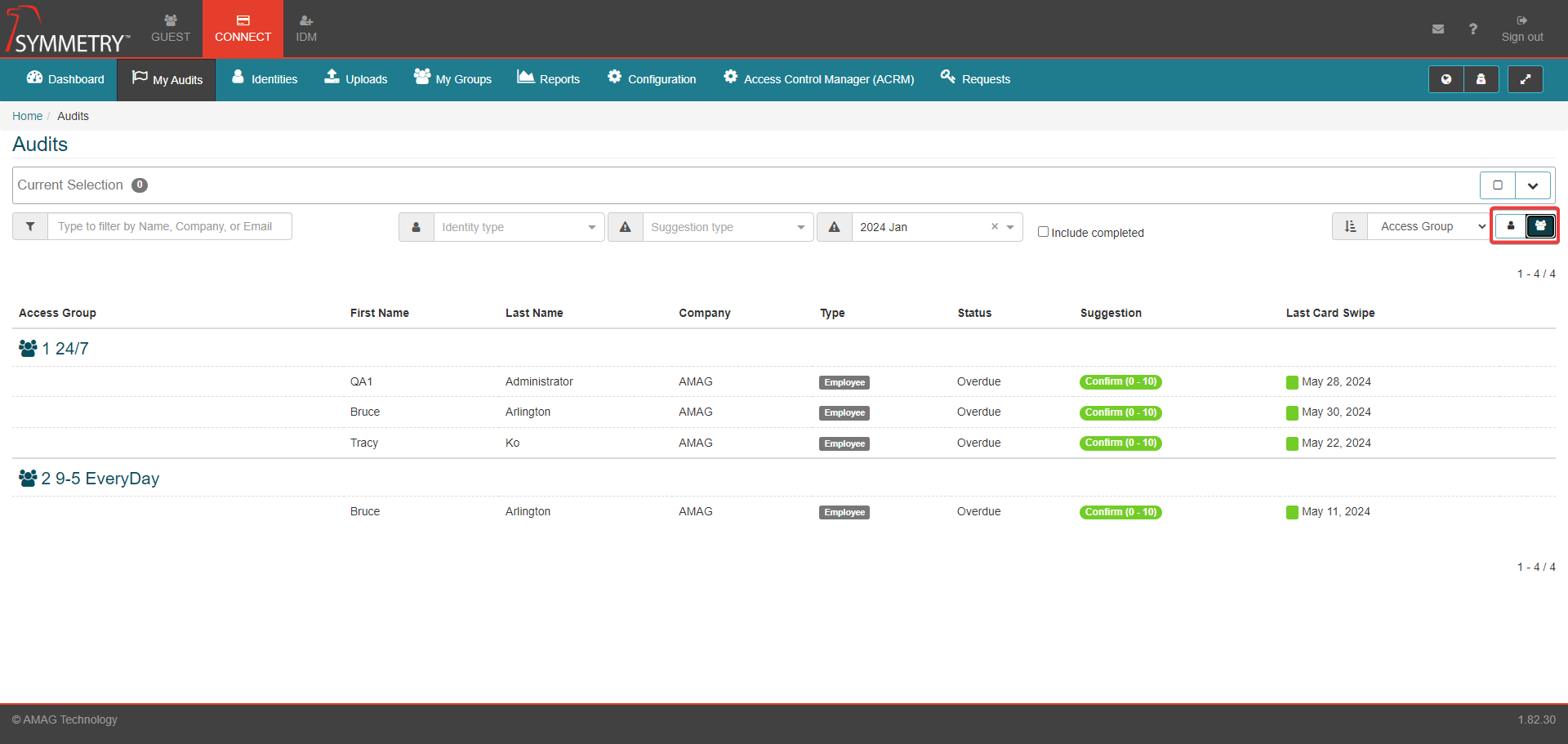Toggle fullscreen with the expand arrows icon
Image resolution: width=1568 pixels, height=744 pixels.
click(x=1525, y=79)
